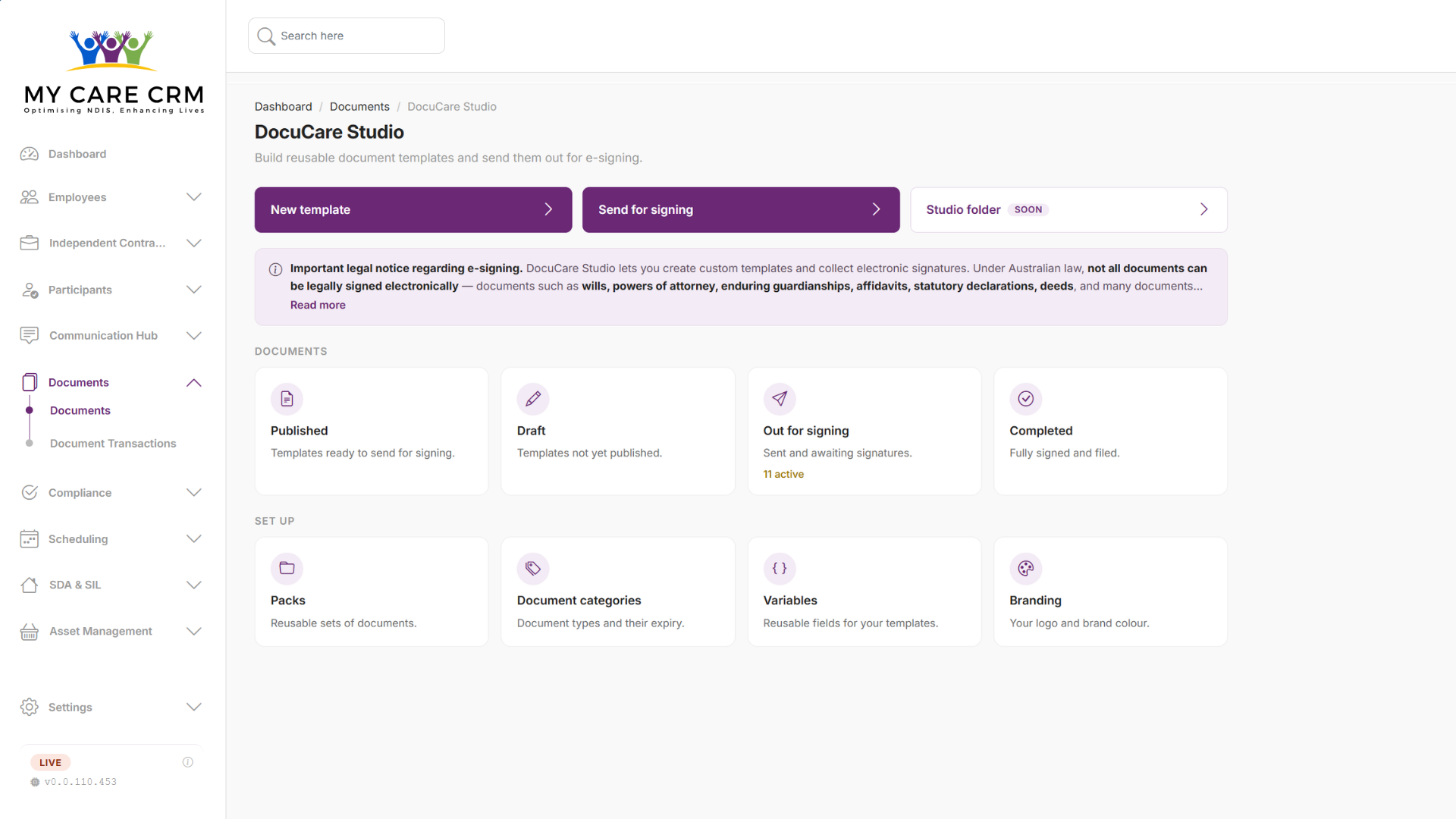Click the SDA & SIL house icon
This screenshot has height=819, width=1456.
[x=30, y=585]
